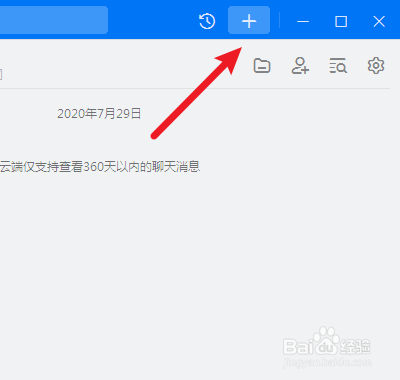
Task: Open the chat files folder icon
Action: pyautogui.click(x=262, y=65)
